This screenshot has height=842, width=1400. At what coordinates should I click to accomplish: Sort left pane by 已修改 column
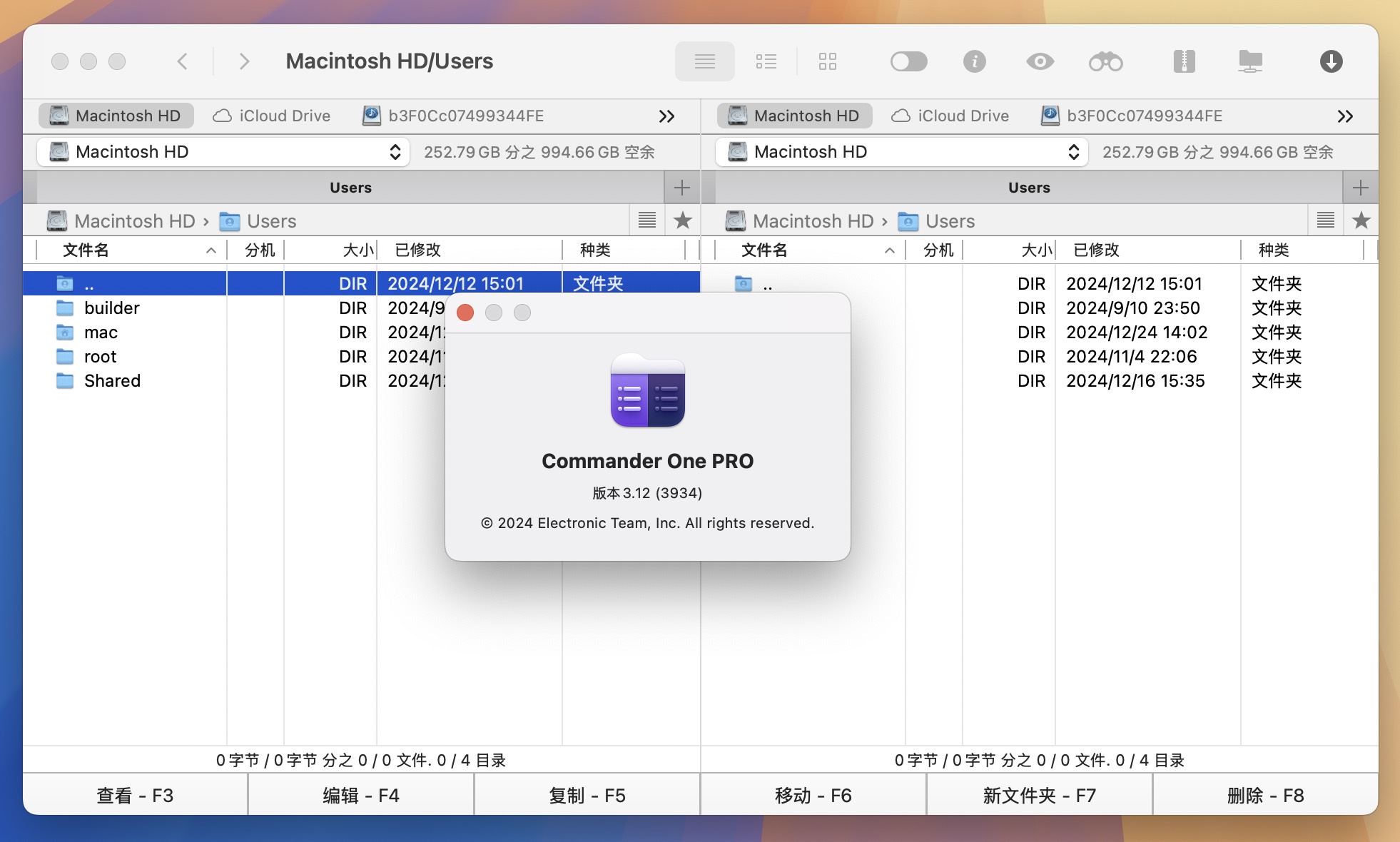pyautogui.click(x=470, y=250)
